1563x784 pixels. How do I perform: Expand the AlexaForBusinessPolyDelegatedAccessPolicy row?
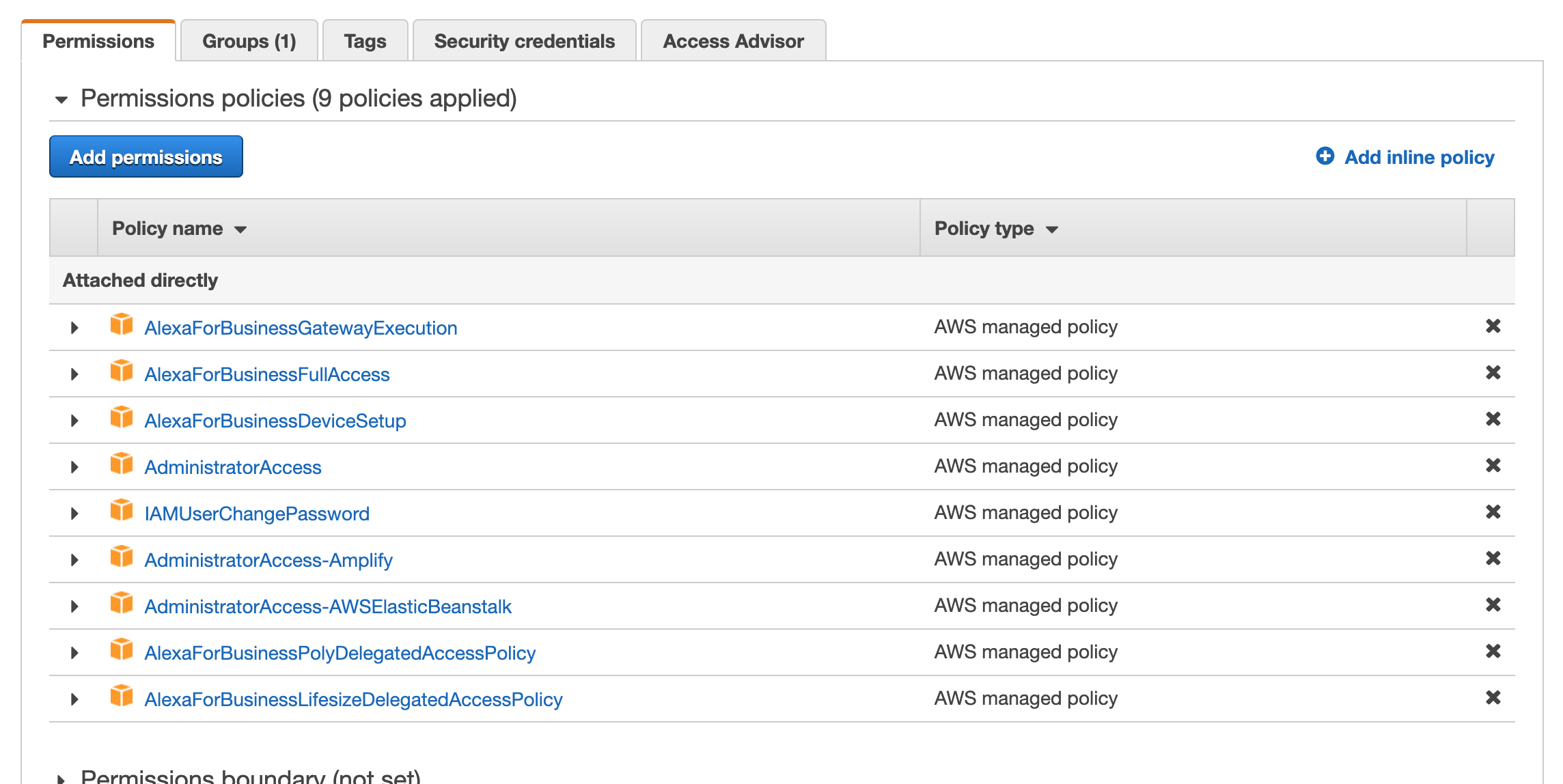coord(74,653)
